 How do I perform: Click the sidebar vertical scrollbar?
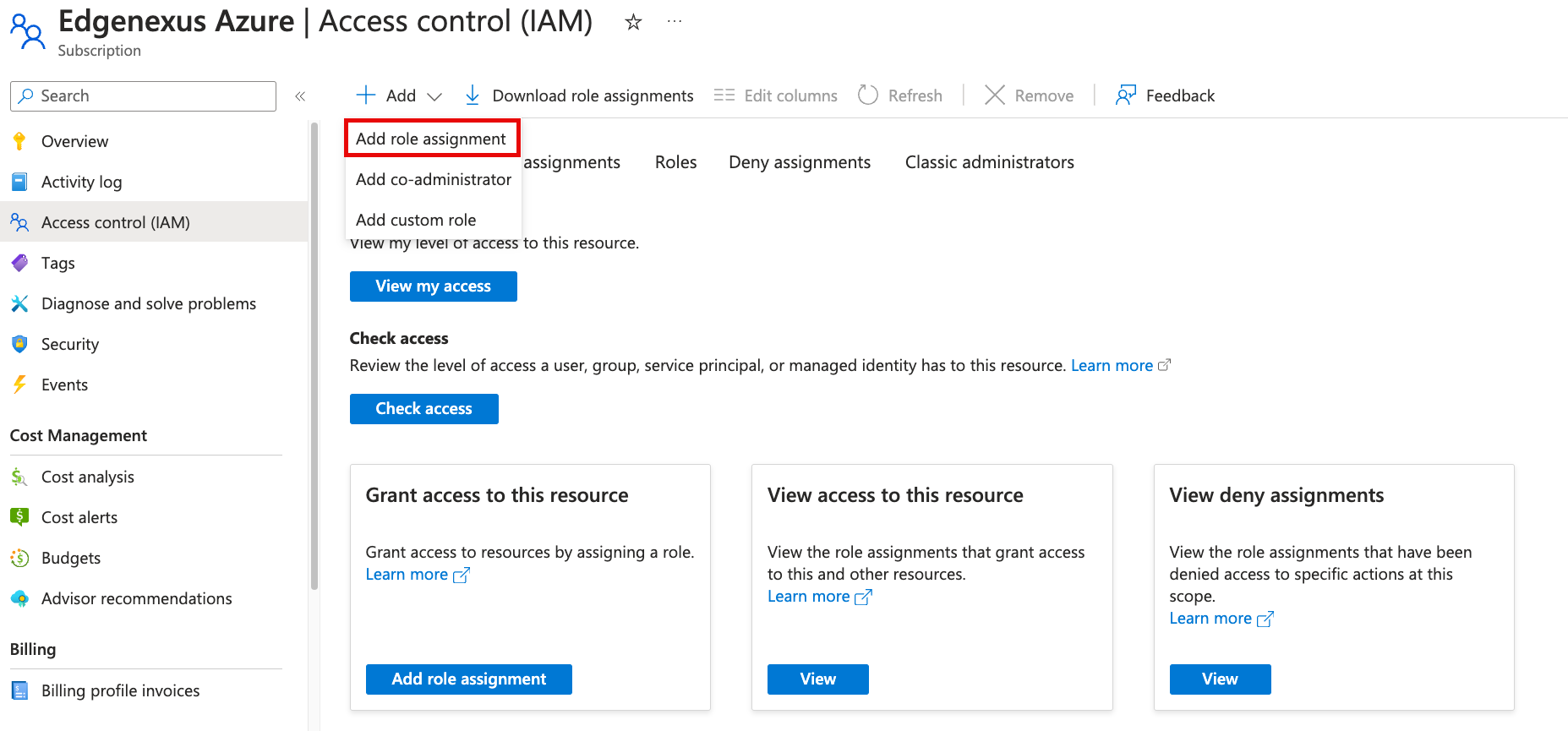[x=314, y=355]
